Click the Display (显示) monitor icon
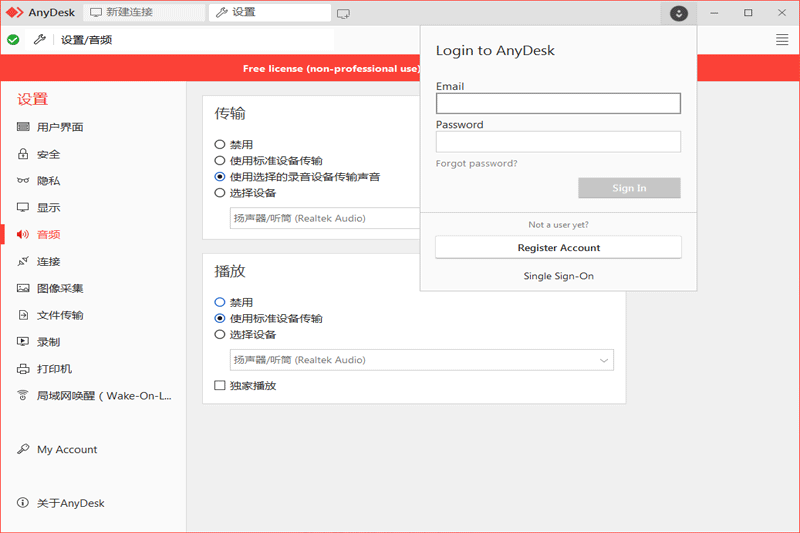This screenshot has width=800, height=533. 23,207
